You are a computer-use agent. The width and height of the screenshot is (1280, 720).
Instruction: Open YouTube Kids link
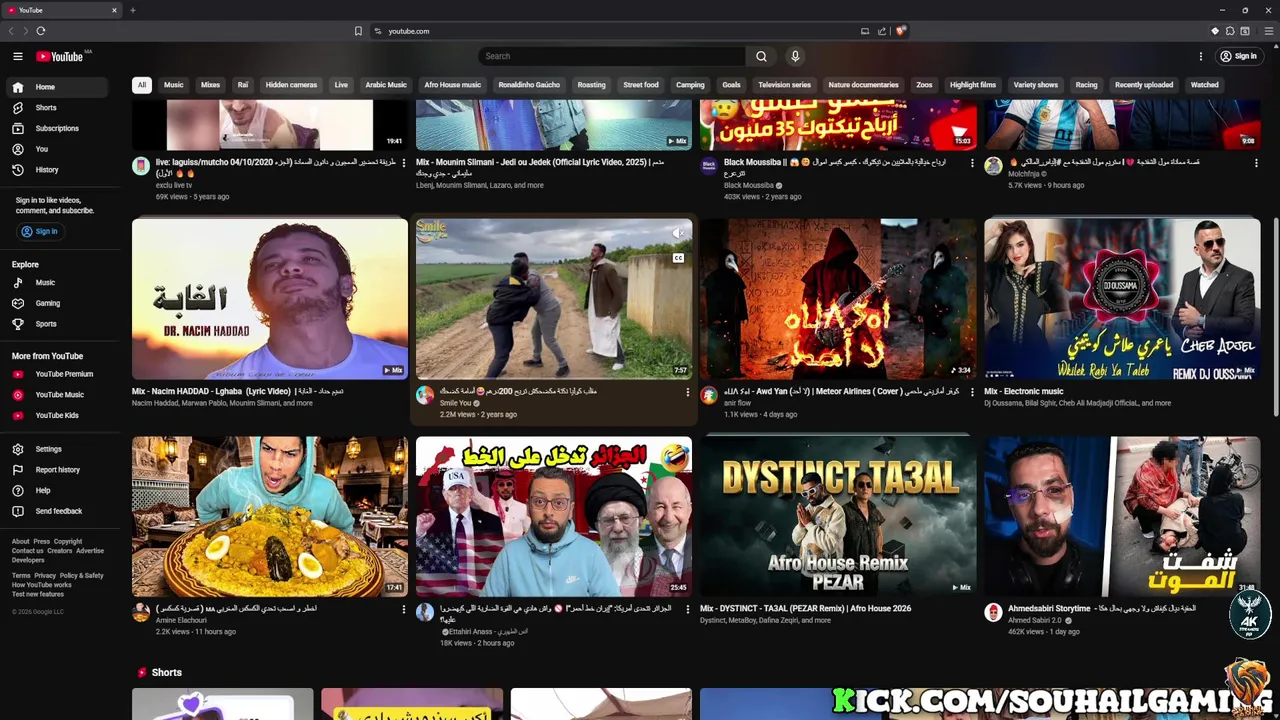click(56, 415)
